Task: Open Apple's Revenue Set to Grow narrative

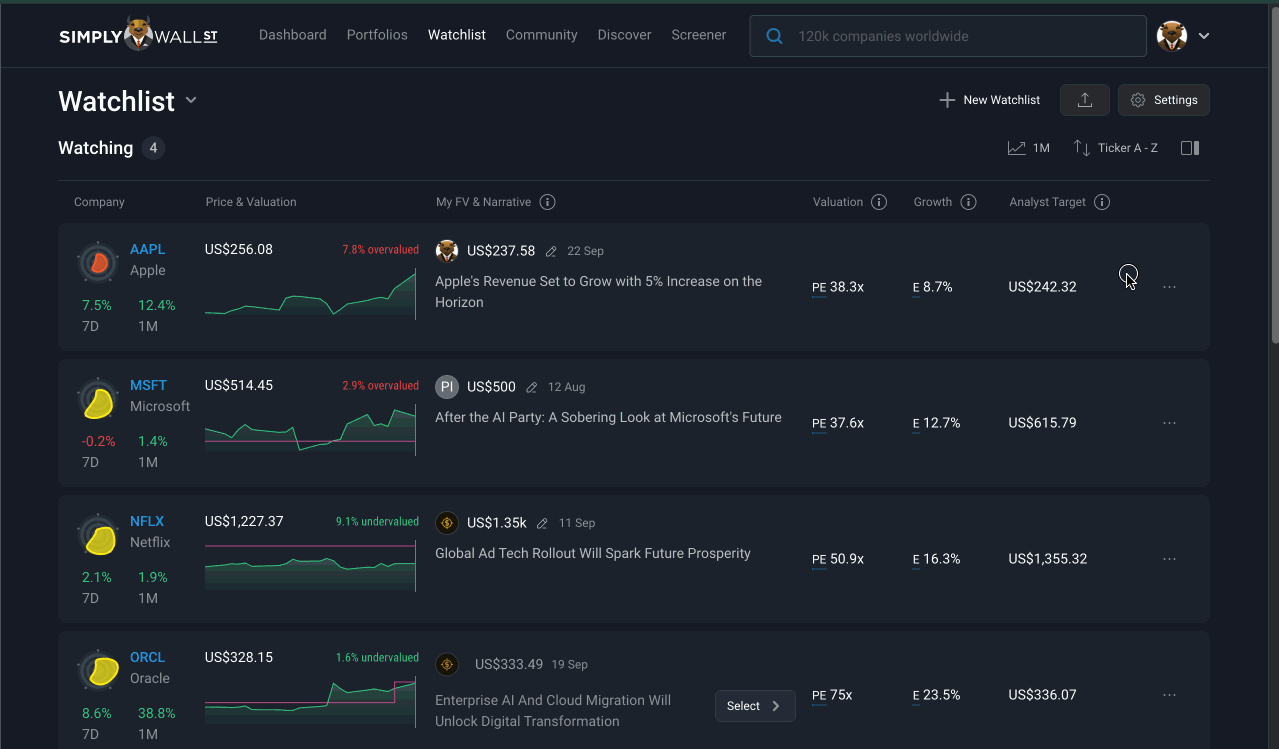Action: pos(598,292)
